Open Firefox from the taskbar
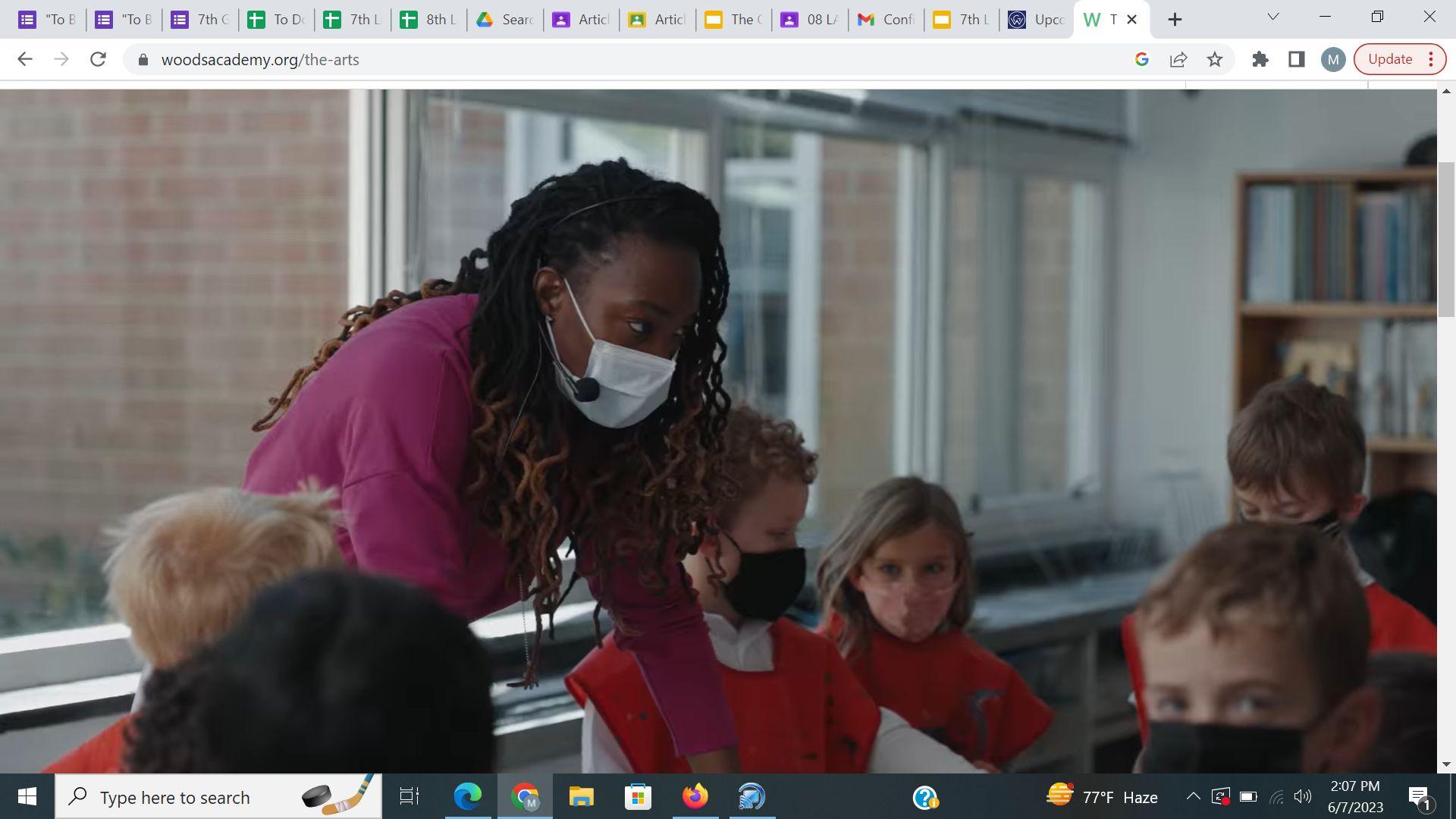This screenshot has height=819, width=1456. click(695, 796)
